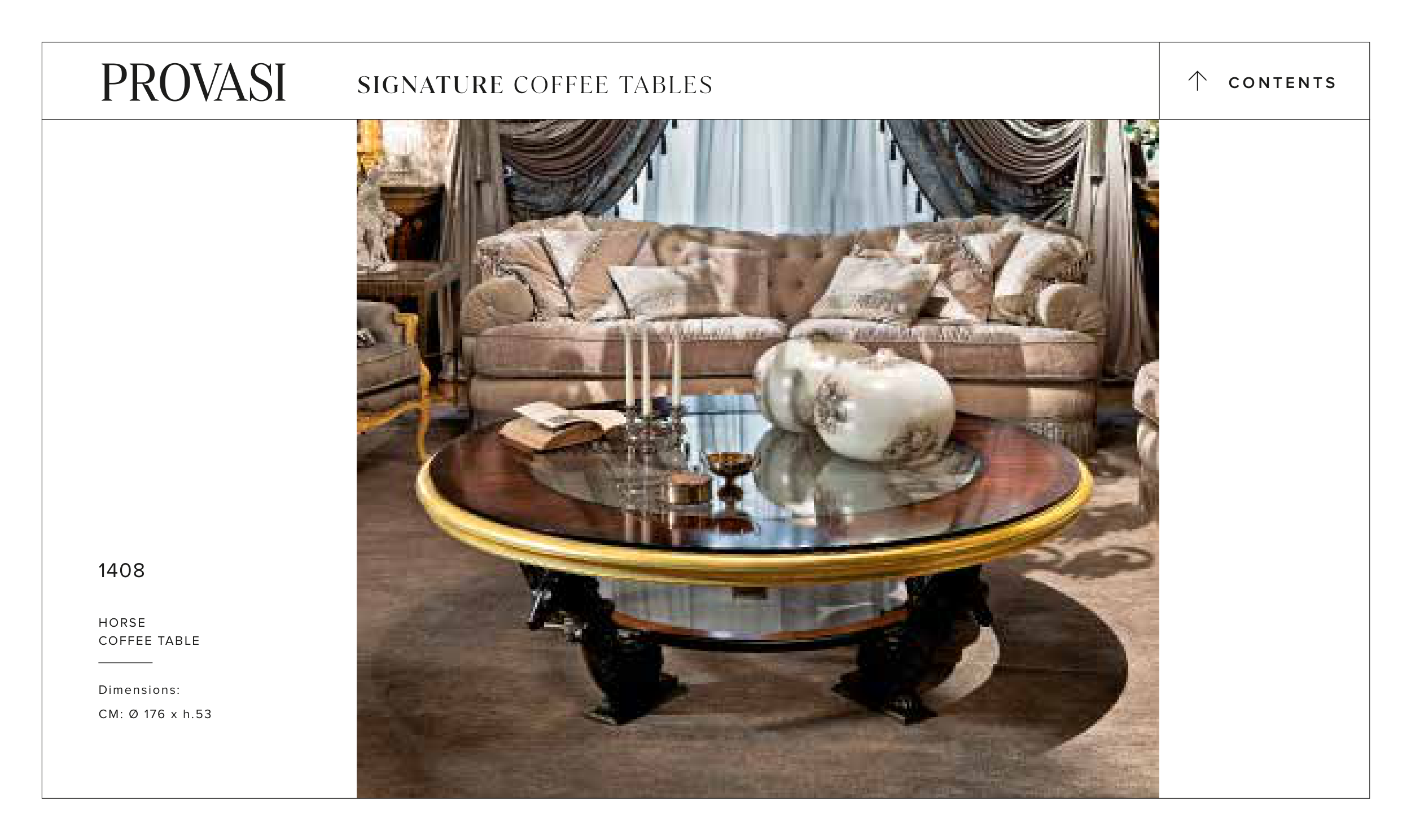Select the Horse Coffee Table title
Image resolution: width=1411 pixels, height=840 pixels.
click(x=149, y=632)
